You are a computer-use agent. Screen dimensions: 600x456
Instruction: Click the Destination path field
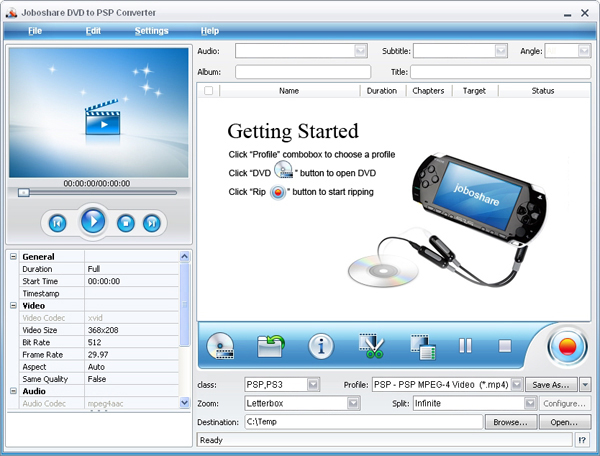point(364,422)
